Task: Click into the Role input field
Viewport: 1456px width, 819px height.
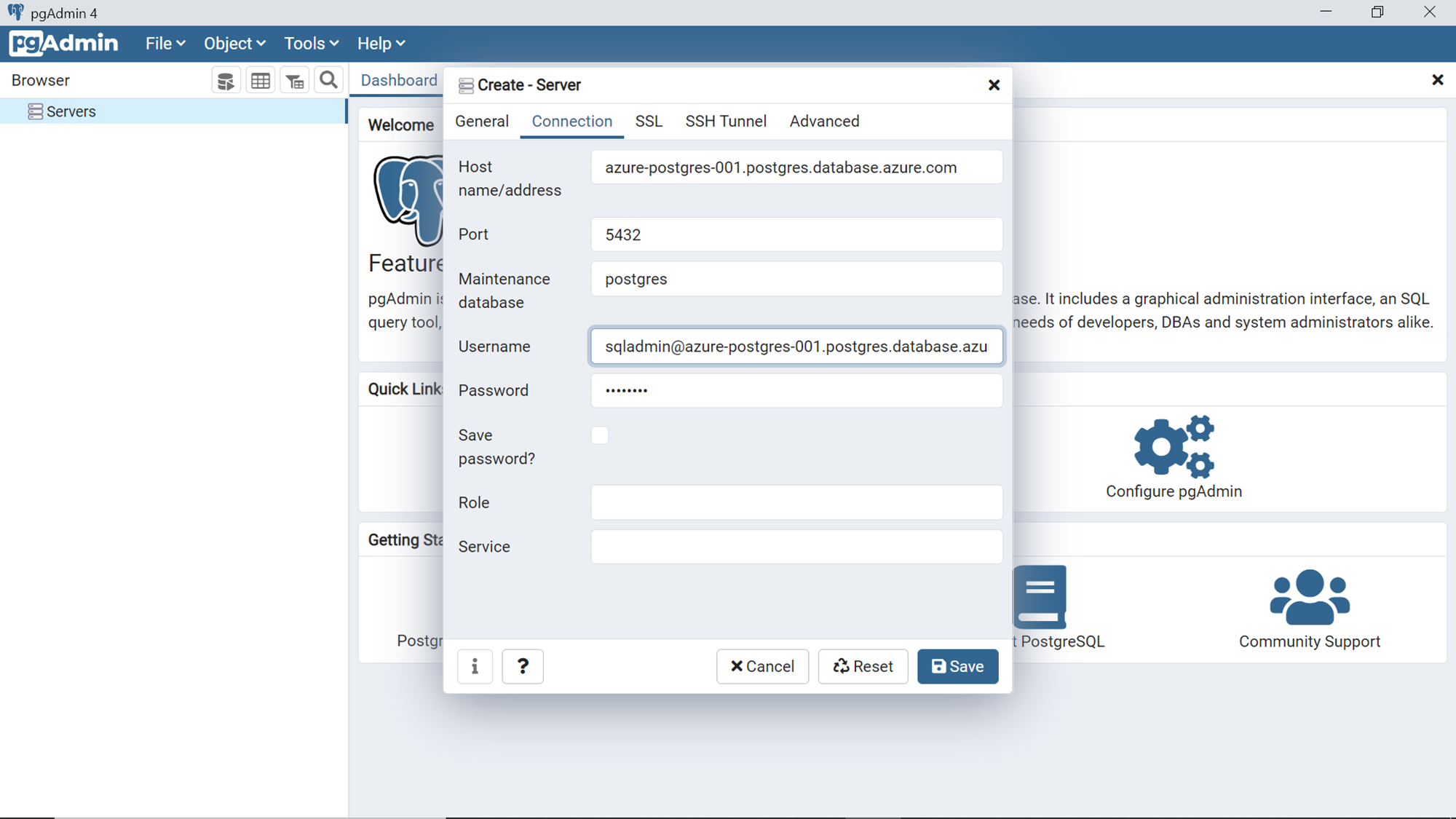Action: [796, 502]
